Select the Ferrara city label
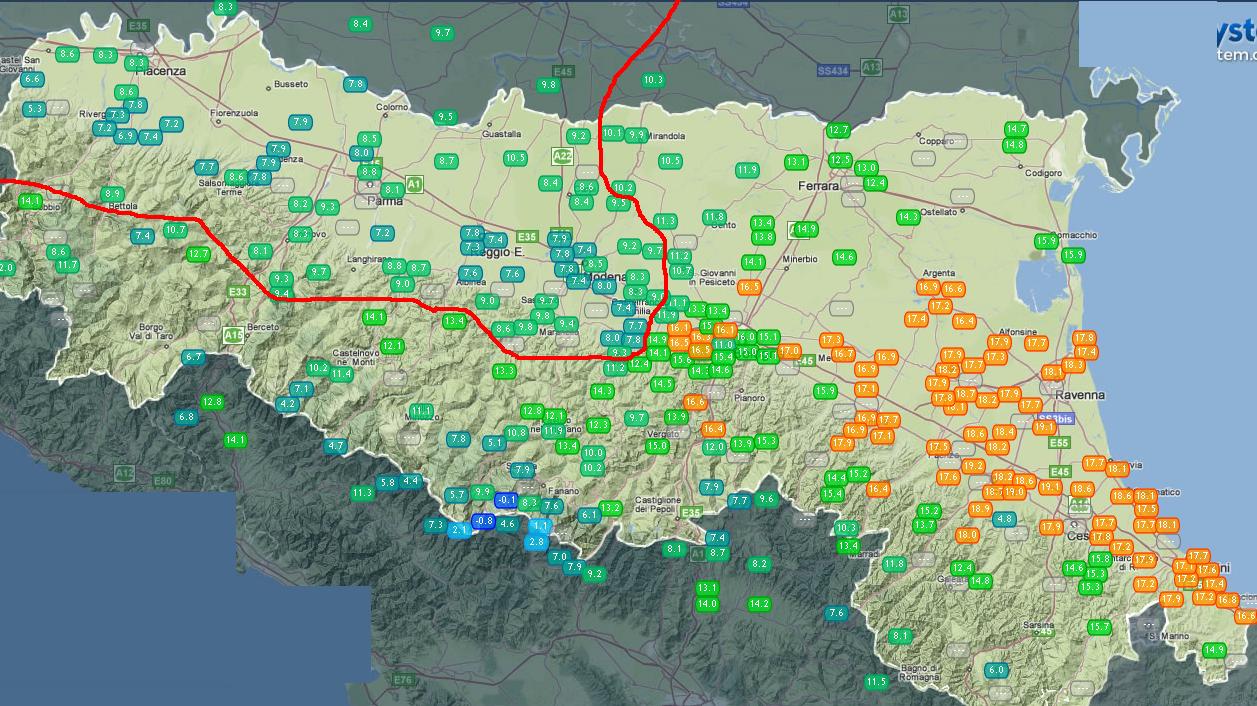Screen dimensions: 1257x706 point(817,187)
